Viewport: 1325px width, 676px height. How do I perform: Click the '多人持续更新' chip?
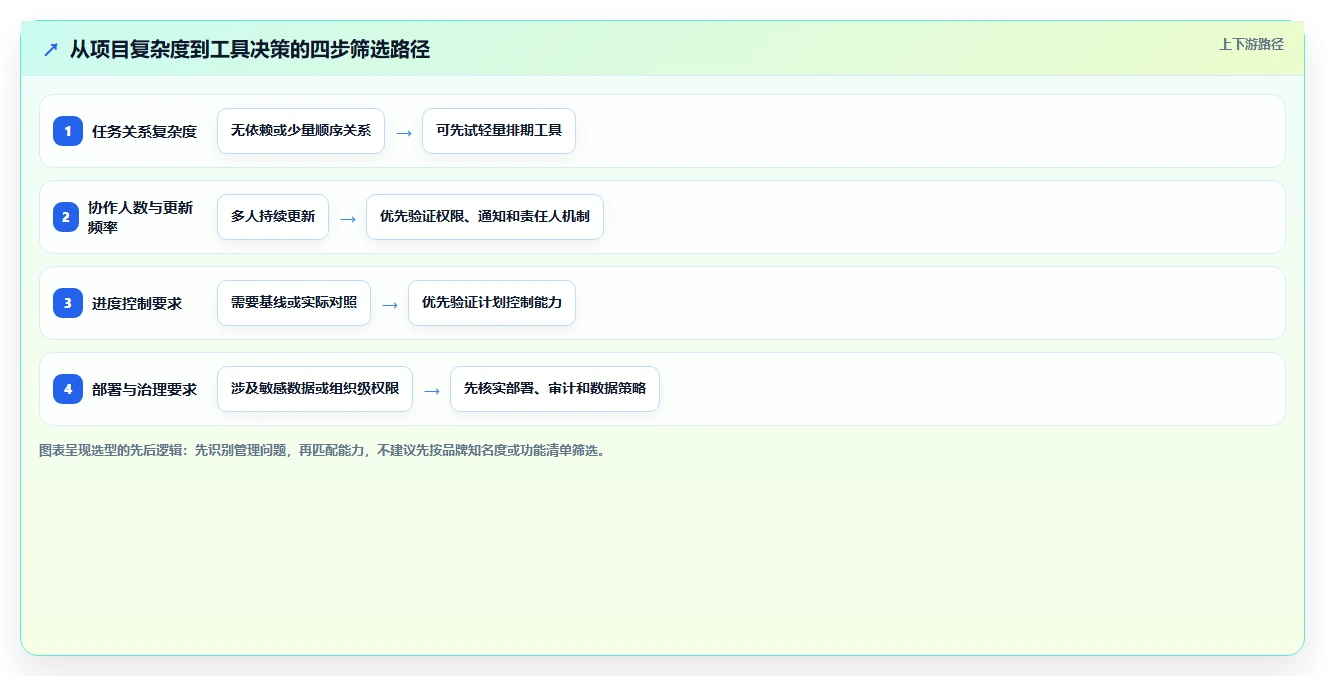point(273,217)
